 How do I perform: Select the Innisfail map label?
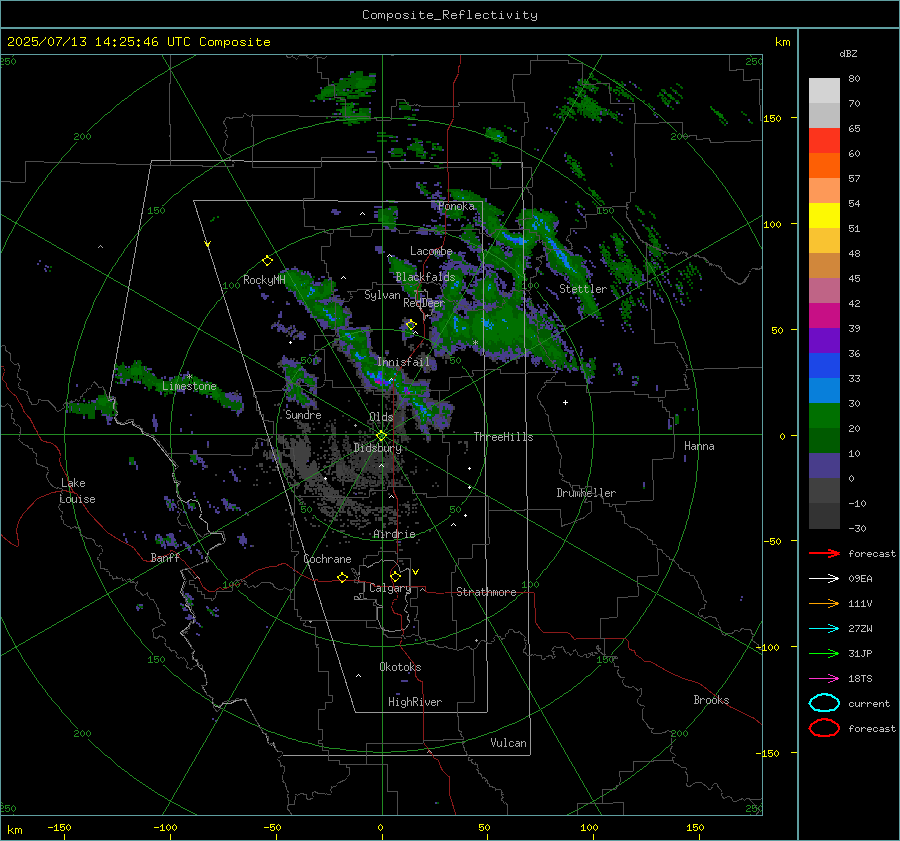coord(403,362)
